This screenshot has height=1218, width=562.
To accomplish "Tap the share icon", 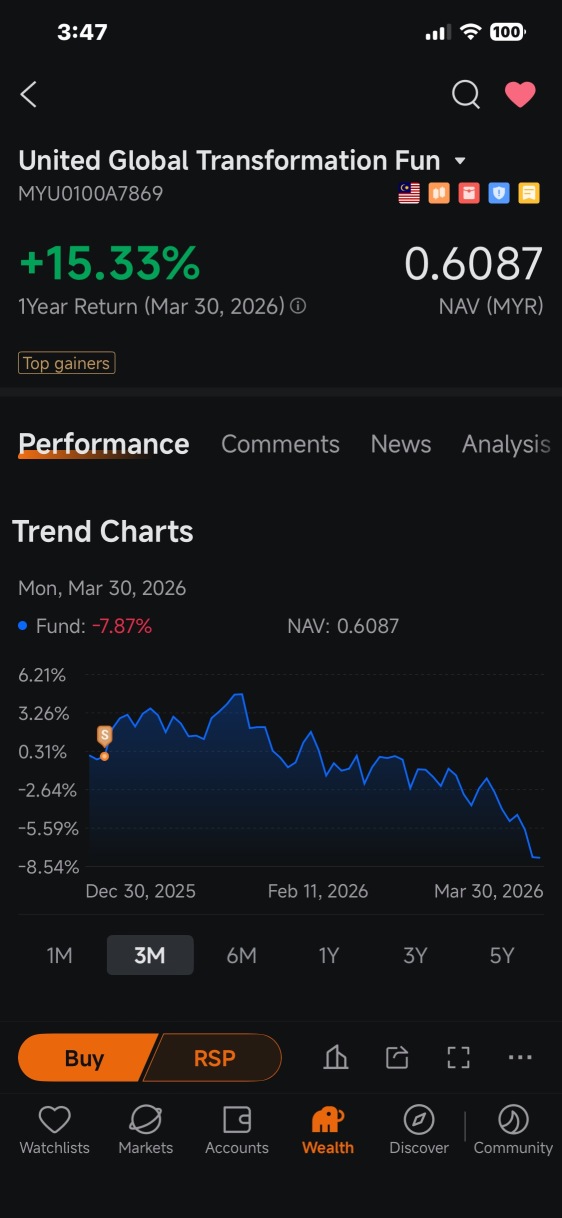I will click(x=397, y=1058).
